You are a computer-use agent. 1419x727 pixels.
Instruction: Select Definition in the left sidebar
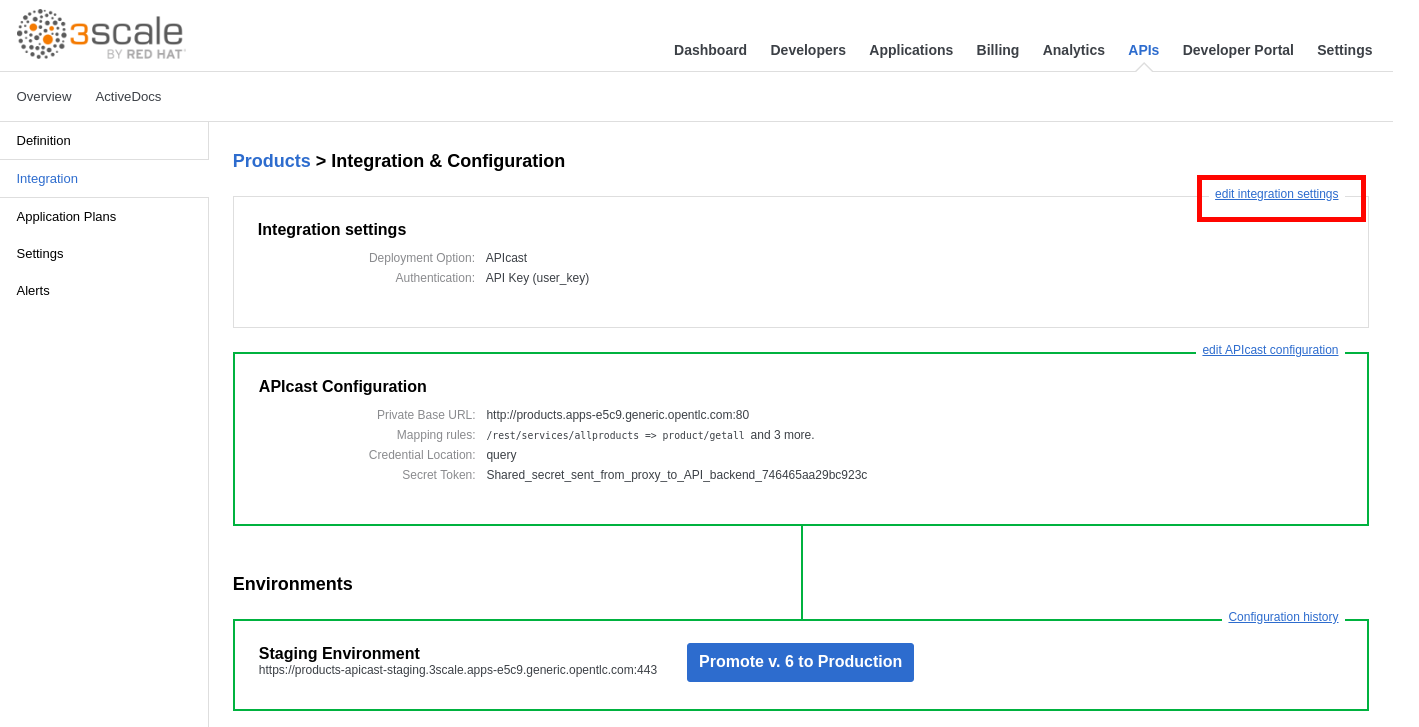click(x=44, y=141)
